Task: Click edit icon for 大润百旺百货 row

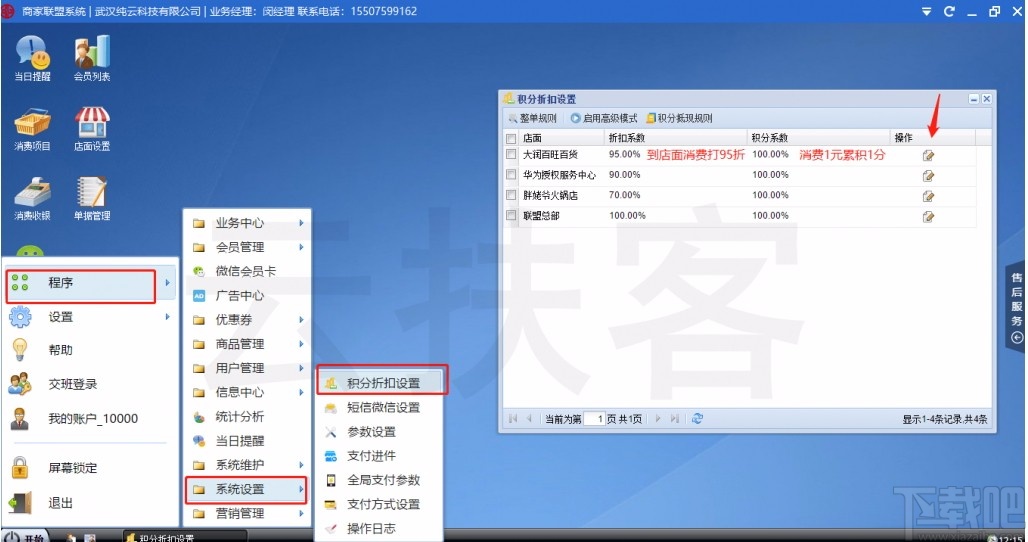Action: (928, 155)
